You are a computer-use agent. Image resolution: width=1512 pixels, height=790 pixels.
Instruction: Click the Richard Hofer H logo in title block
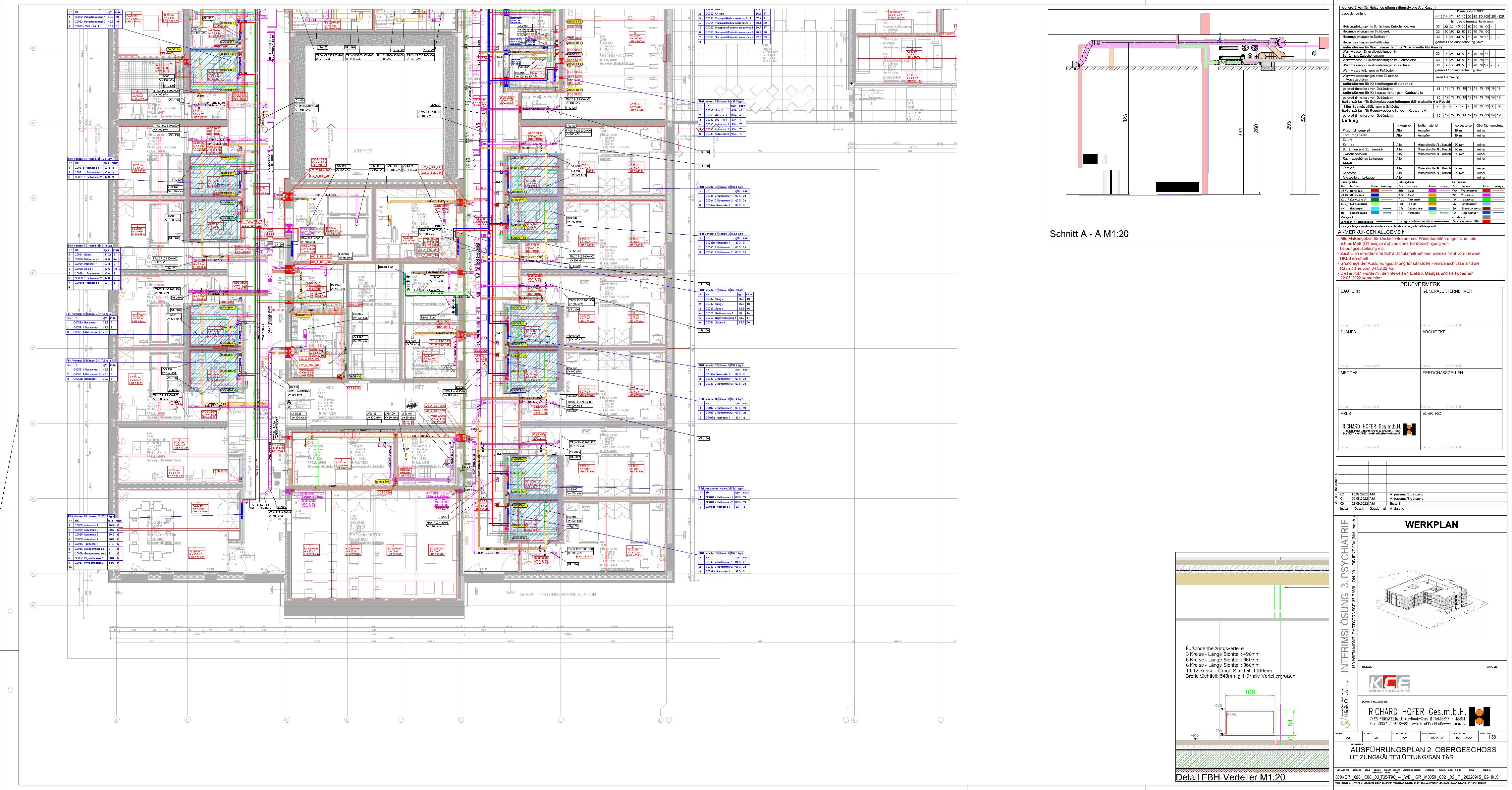[1479, 717]
